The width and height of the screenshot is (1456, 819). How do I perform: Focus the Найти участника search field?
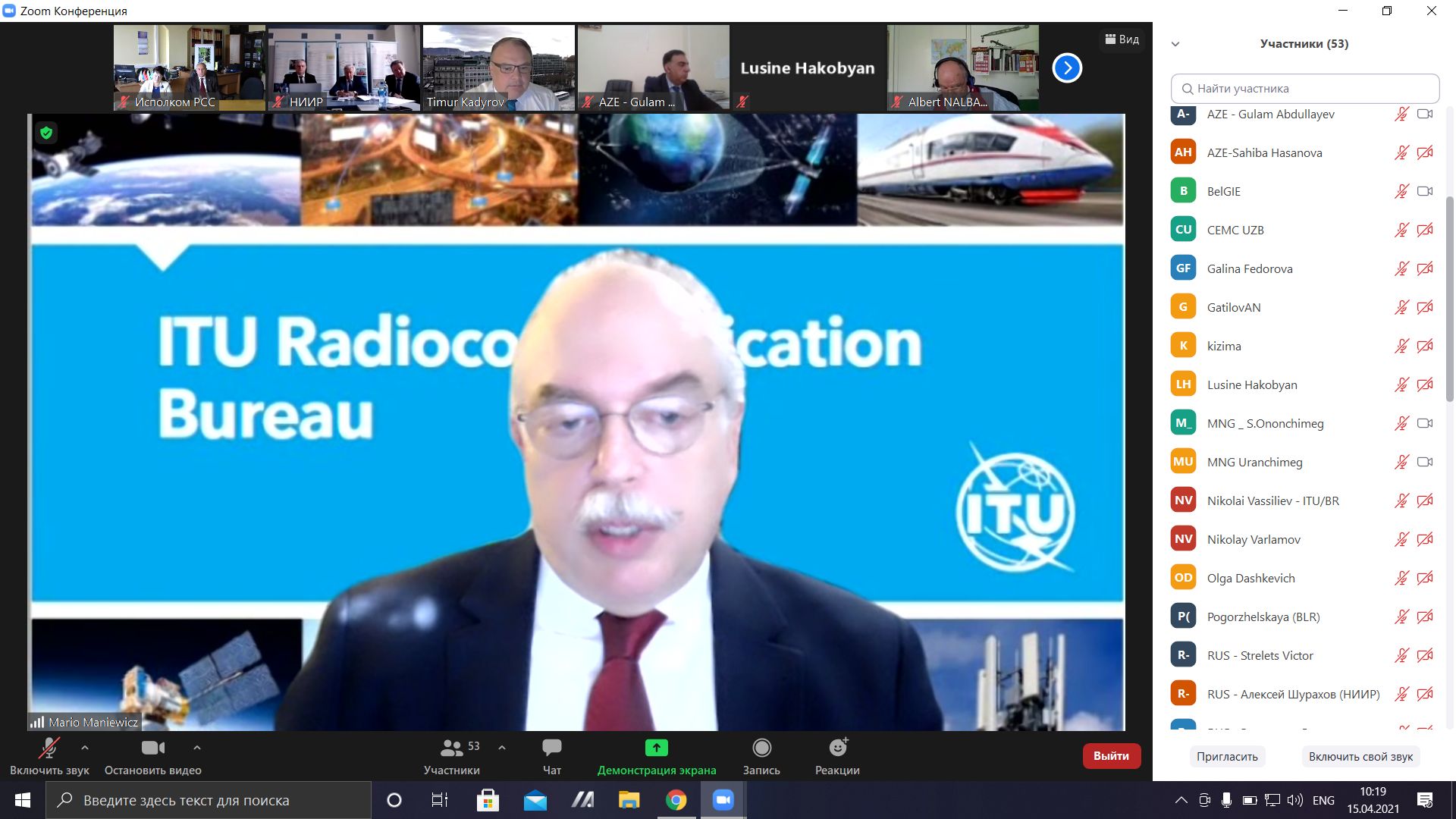pyautogui.click(x=1304, y=89)
